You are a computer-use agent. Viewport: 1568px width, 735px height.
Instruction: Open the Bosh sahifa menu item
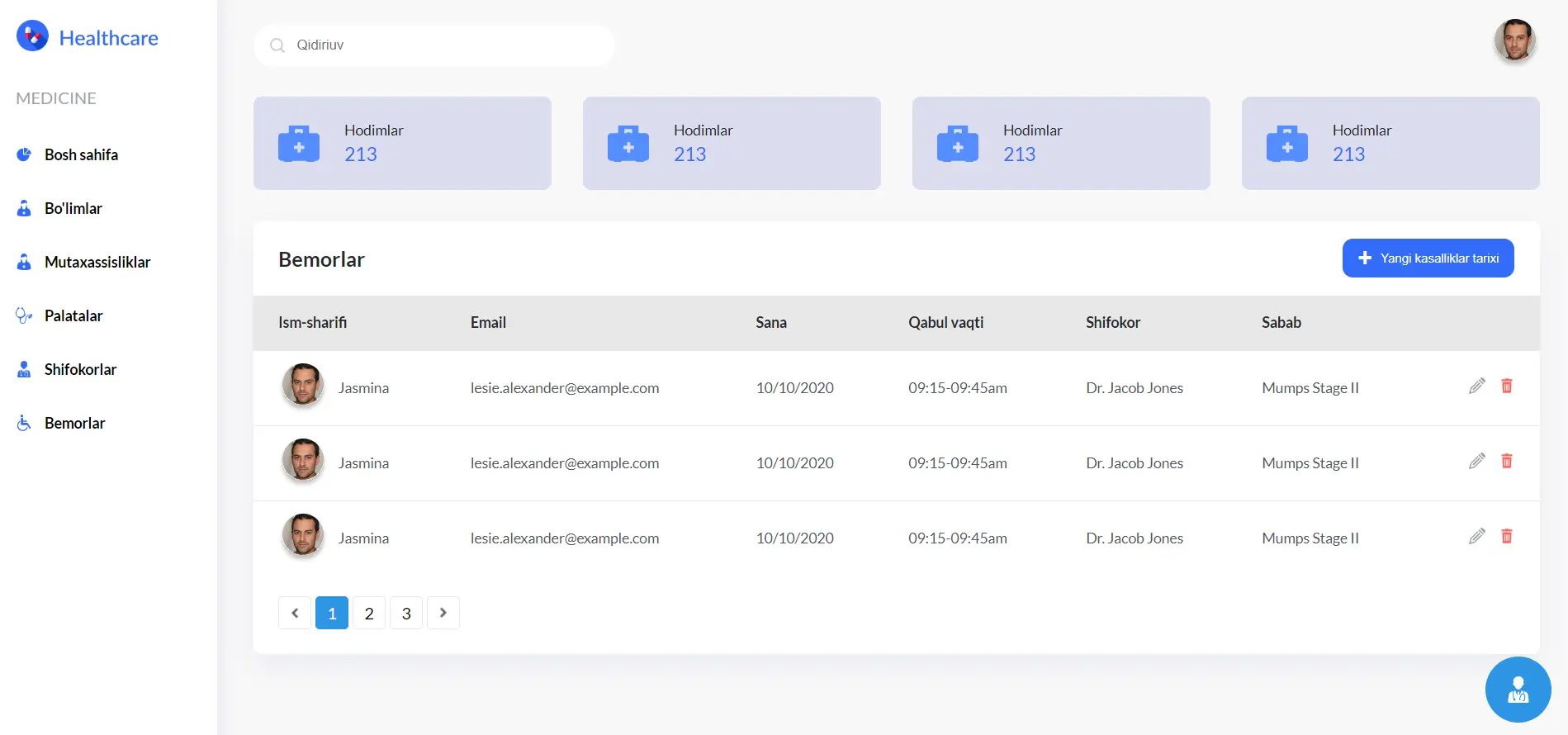click(x=81, y=154)
